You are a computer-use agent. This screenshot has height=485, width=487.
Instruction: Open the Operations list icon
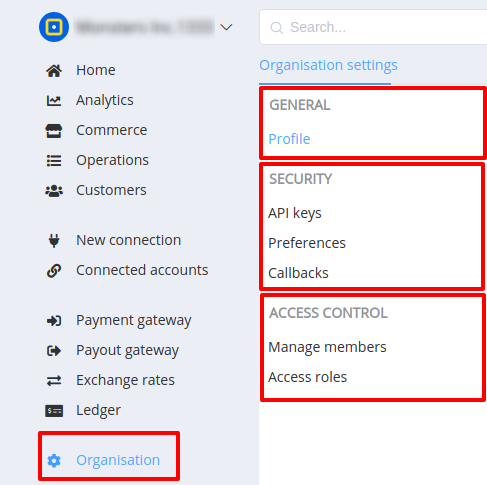point(54,161)
